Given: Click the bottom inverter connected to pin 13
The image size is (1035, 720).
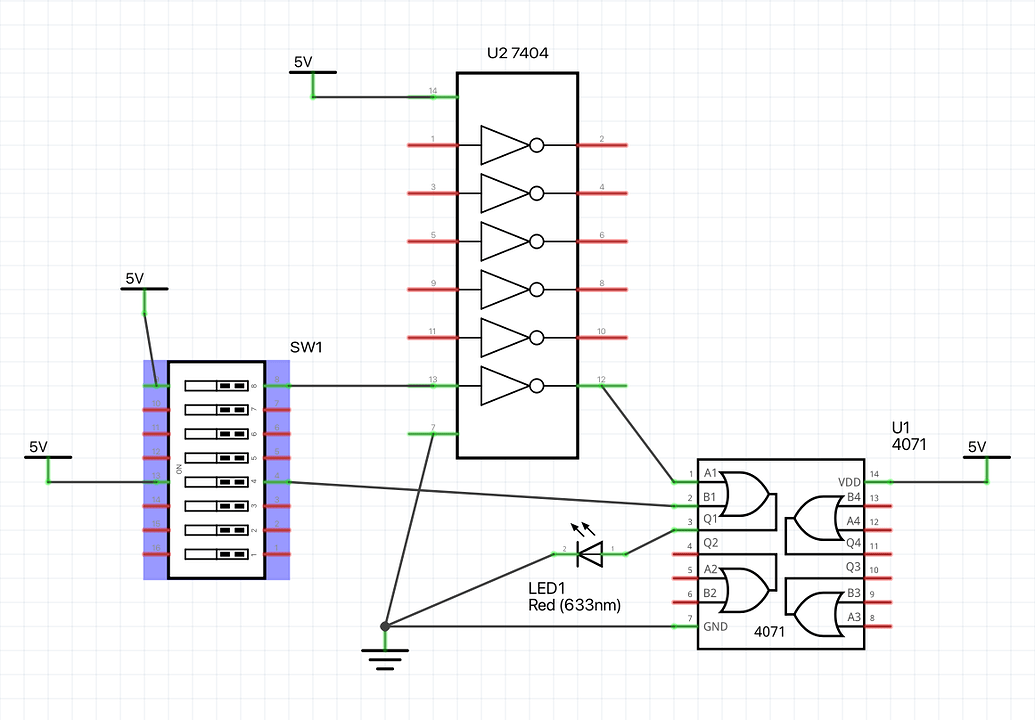Looking at the screenshot, I should pyautogui.click(x=505, y=384).
